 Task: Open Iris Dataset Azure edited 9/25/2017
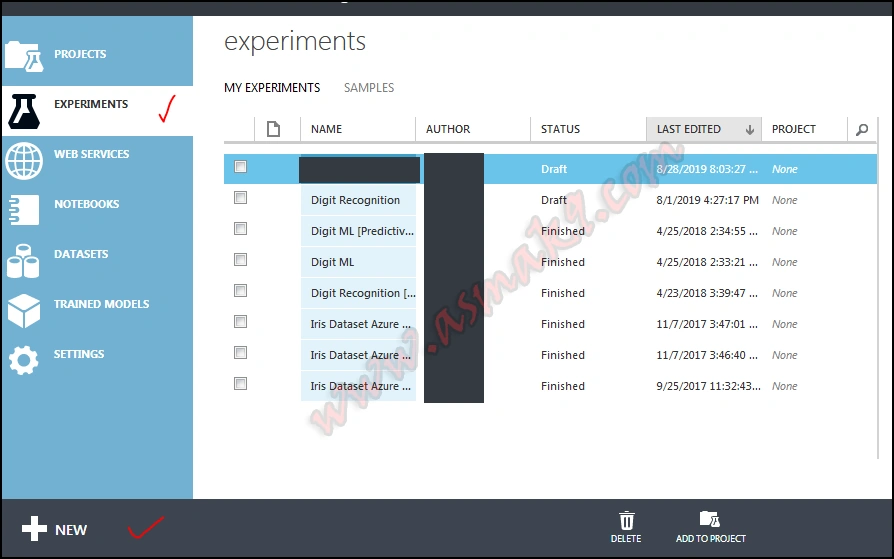click(360, 386)
